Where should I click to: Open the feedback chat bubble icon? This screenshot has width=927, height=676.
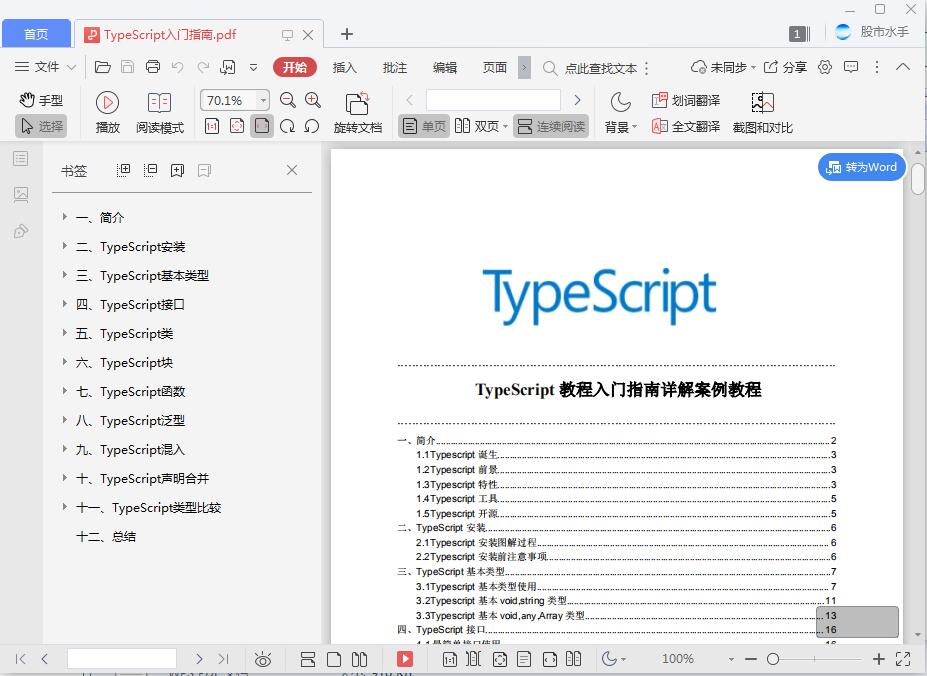pos(851,67)
